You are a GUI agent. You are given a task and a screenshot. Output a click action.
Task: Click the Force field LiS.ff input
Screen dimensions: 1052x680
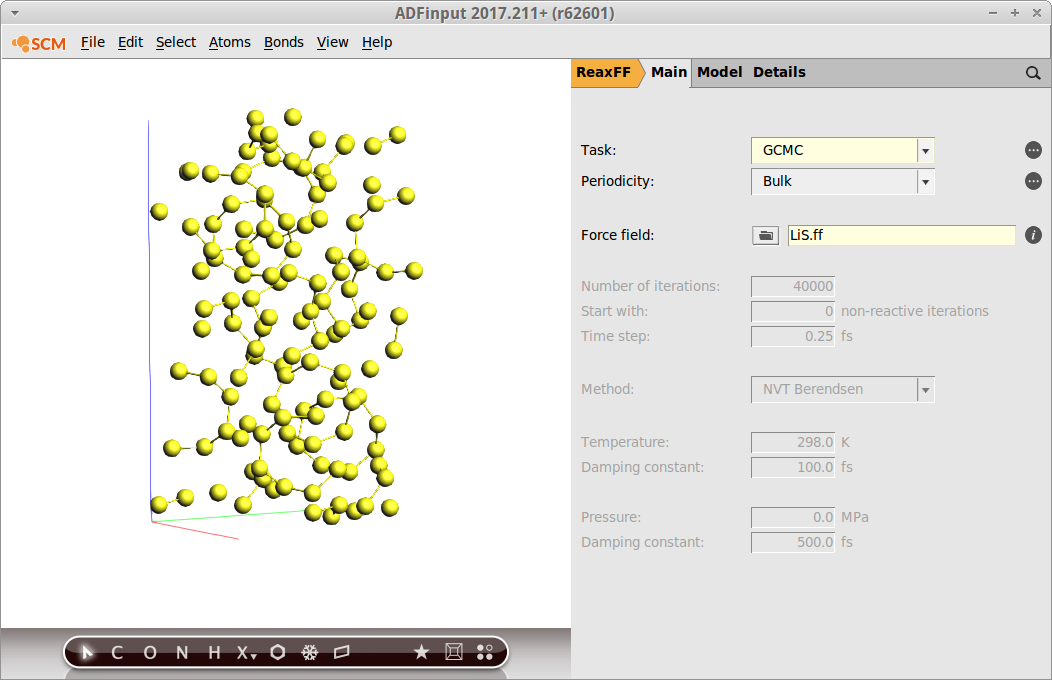902,235
